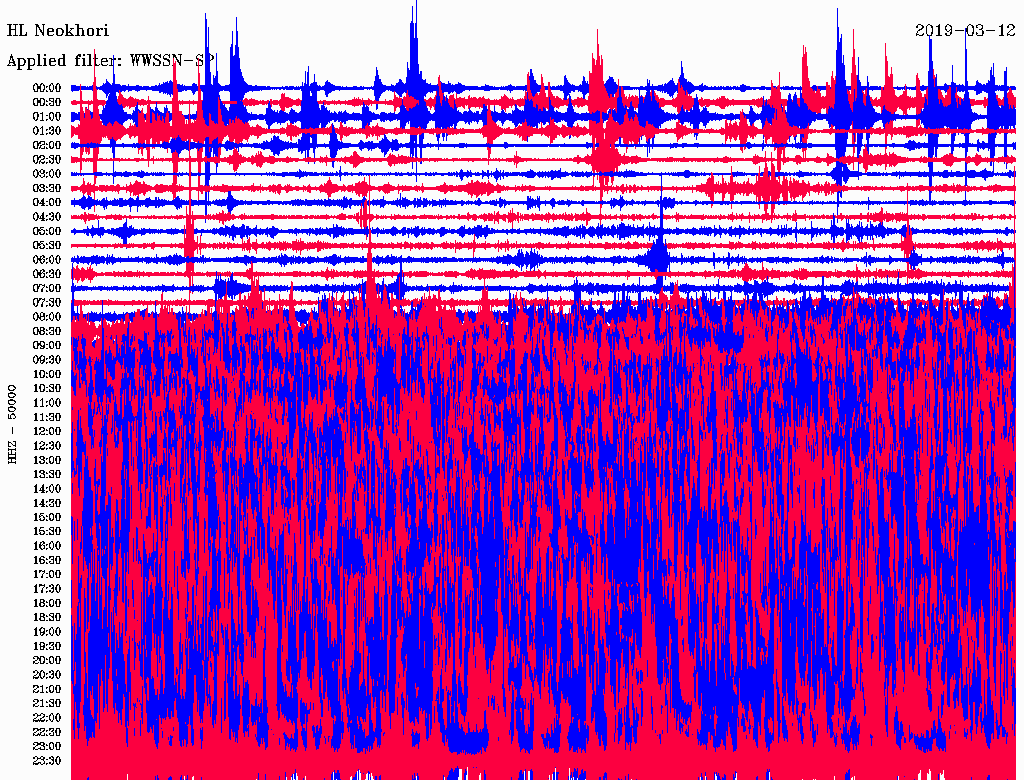Select the 11:00 time label
The image size is (1024, 780).
pos(47,403)
